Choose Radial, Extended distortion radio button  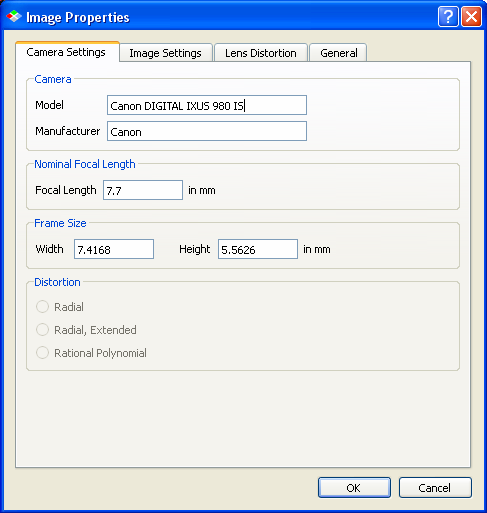(42, 330)
